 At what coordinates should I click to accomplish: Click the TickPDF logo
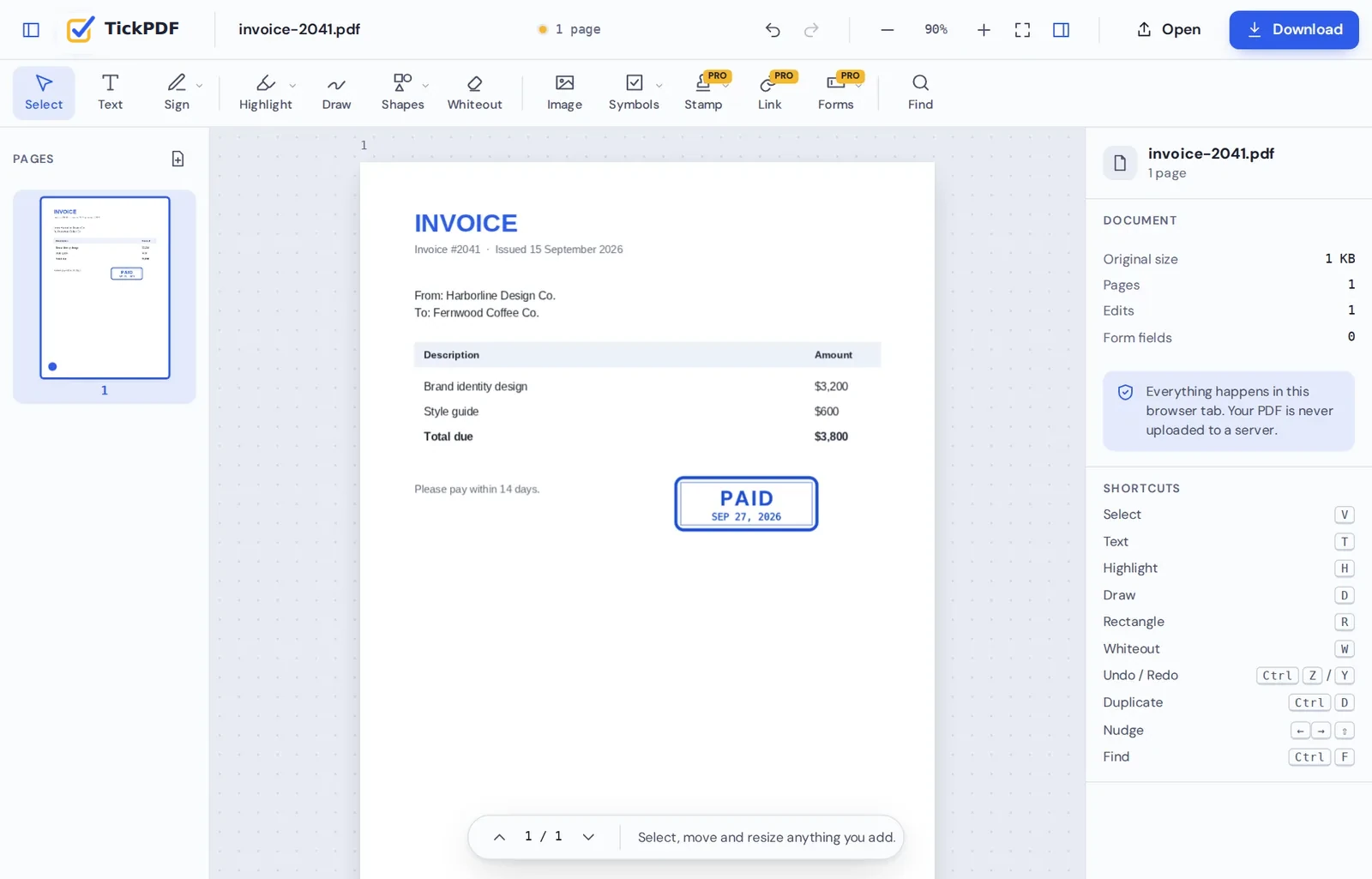point(123,29)
